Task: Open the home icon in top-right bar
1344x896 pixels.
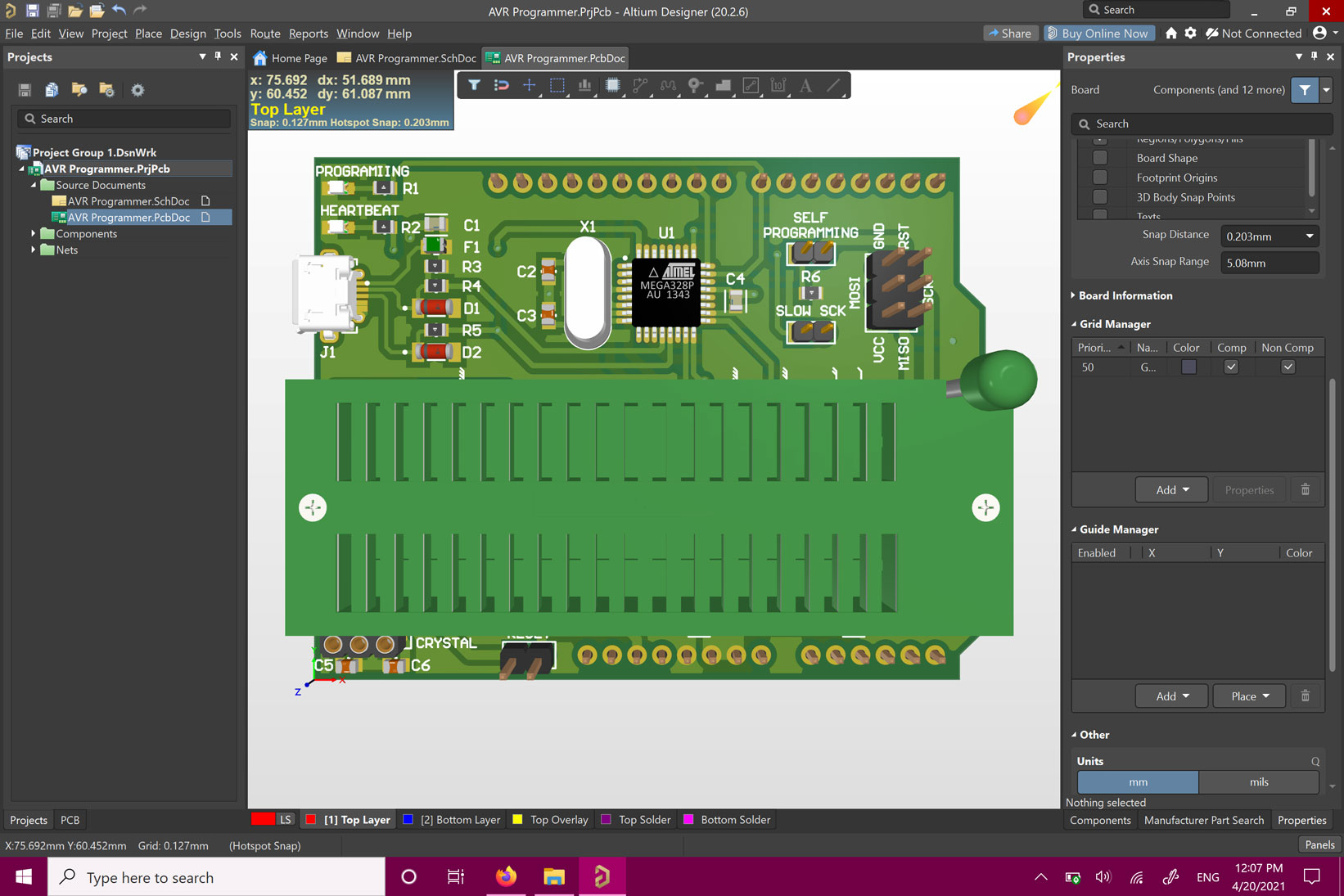Action: pos(1171,33)
